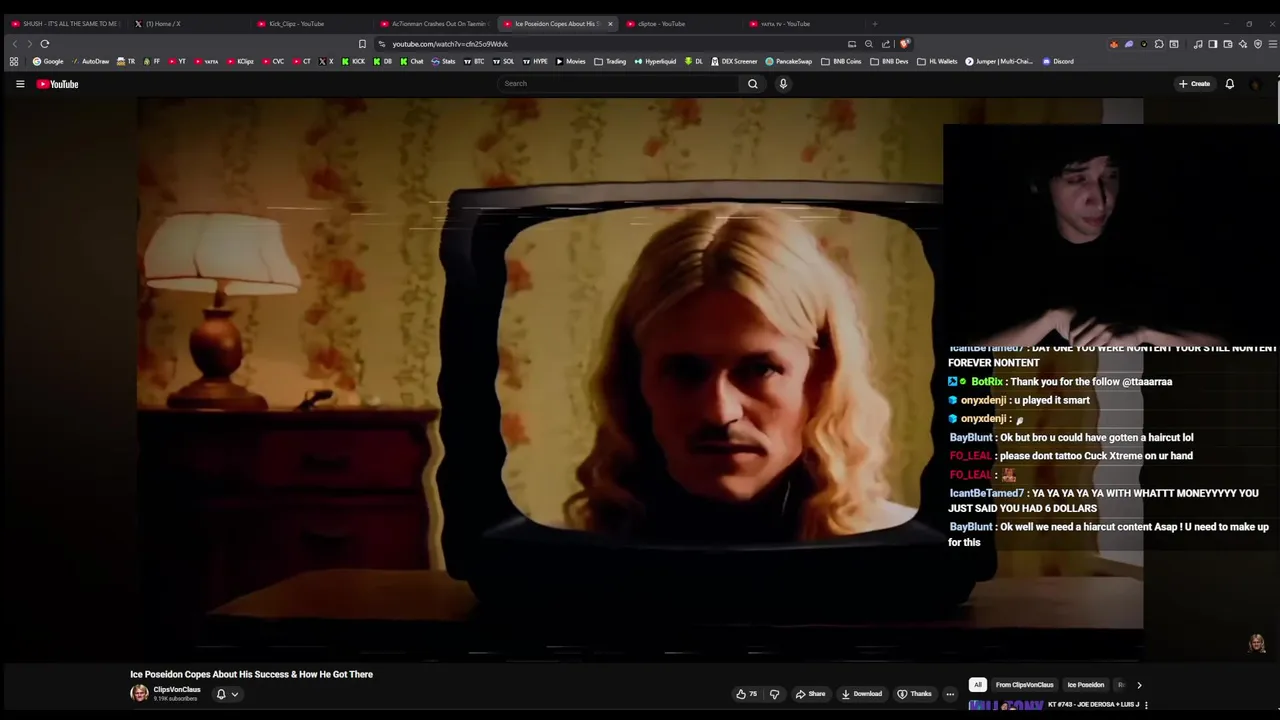Open the Brave Wallet icon
The image size is (1280, 720).
tap(1228, 44)
